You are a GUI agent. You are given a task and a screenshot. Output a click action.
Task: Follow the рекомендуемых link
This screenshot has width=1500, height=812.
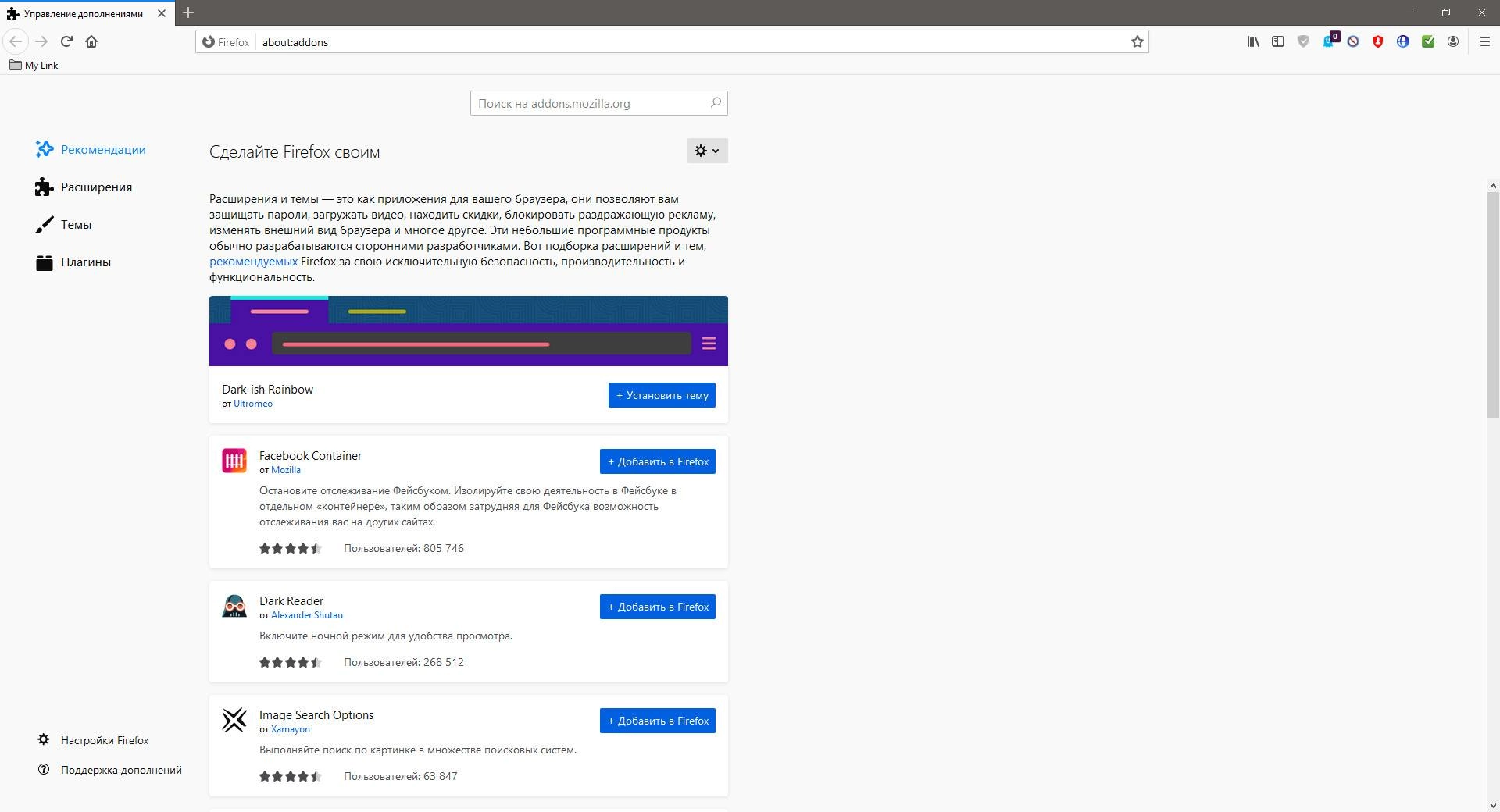253,262
